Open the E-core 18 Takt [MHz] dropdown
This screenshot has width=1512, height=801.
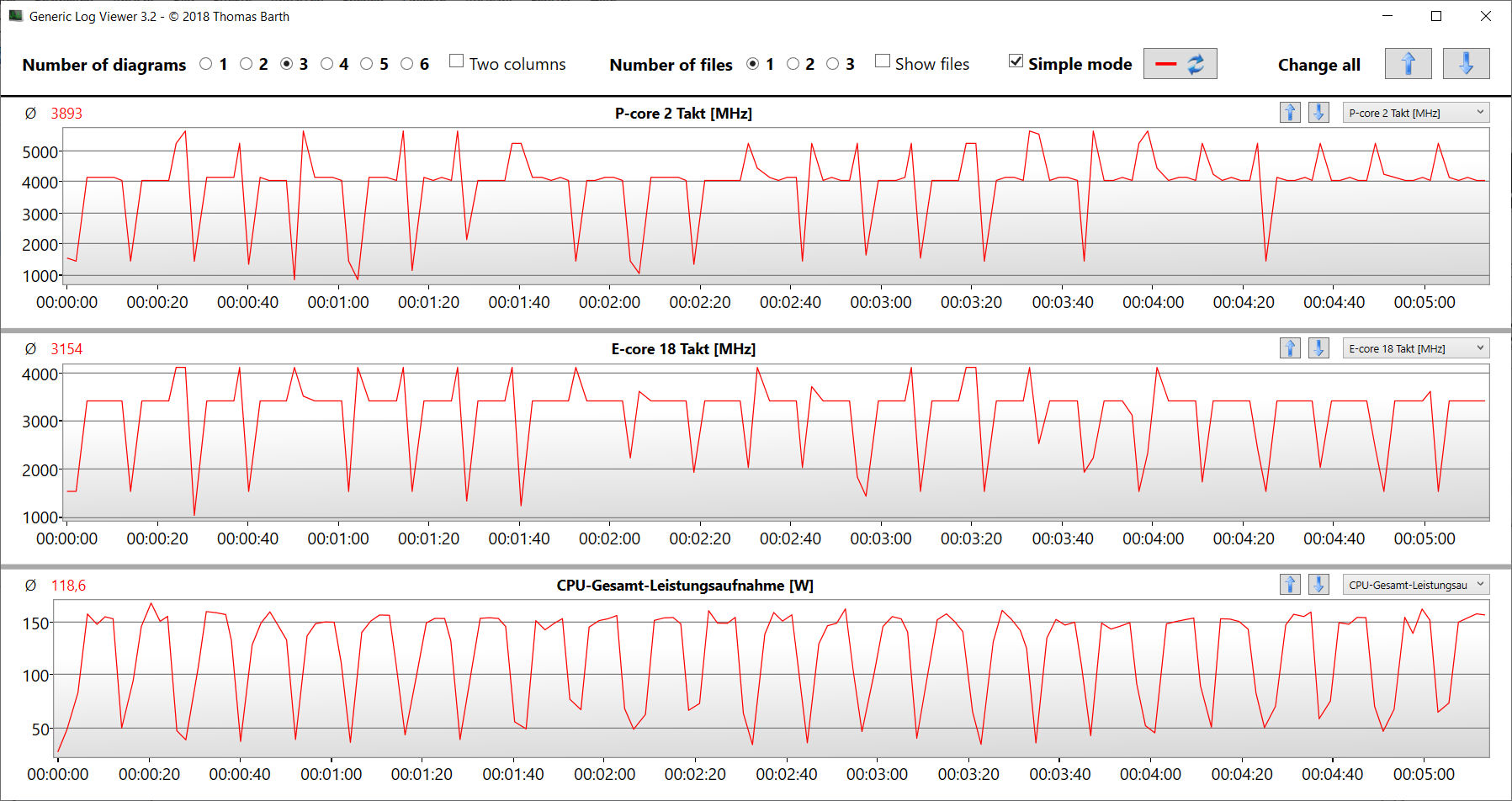pyautogui.click(x=1415, y=348)
